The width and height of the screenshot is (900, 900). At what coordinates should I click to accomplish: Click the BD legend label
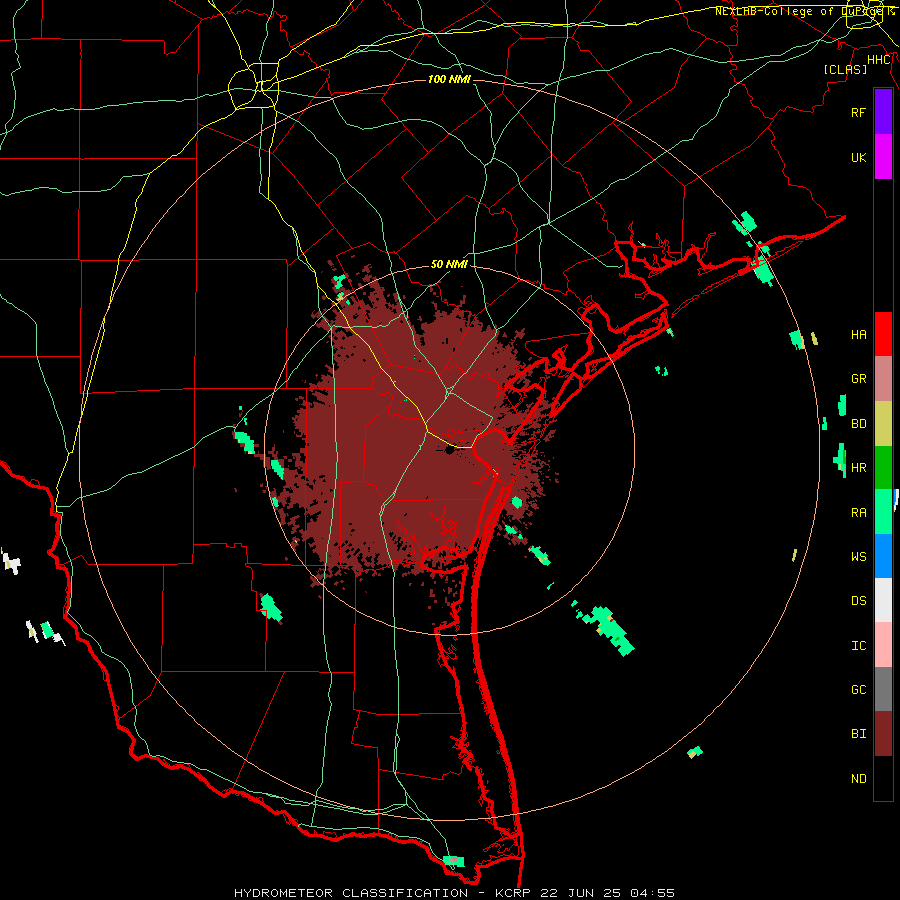(x=858, y=424)
